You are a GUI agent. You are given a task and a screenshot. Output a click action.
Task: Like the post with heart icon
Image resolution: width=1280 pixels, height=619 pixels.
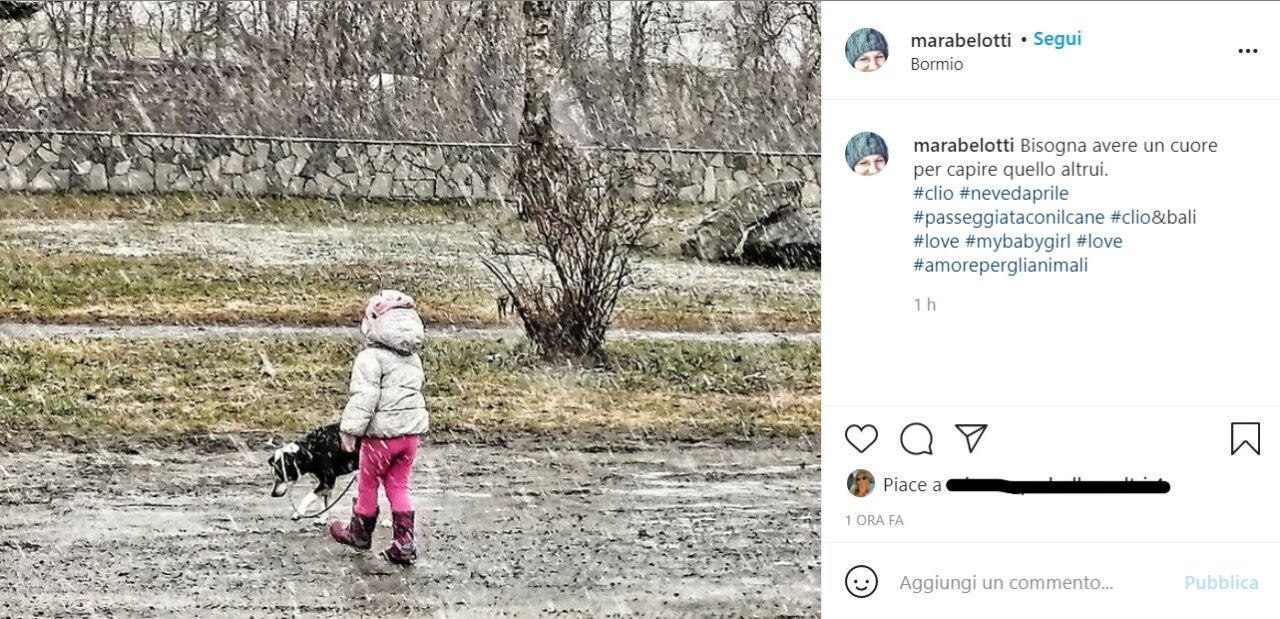tap(861, 439)
